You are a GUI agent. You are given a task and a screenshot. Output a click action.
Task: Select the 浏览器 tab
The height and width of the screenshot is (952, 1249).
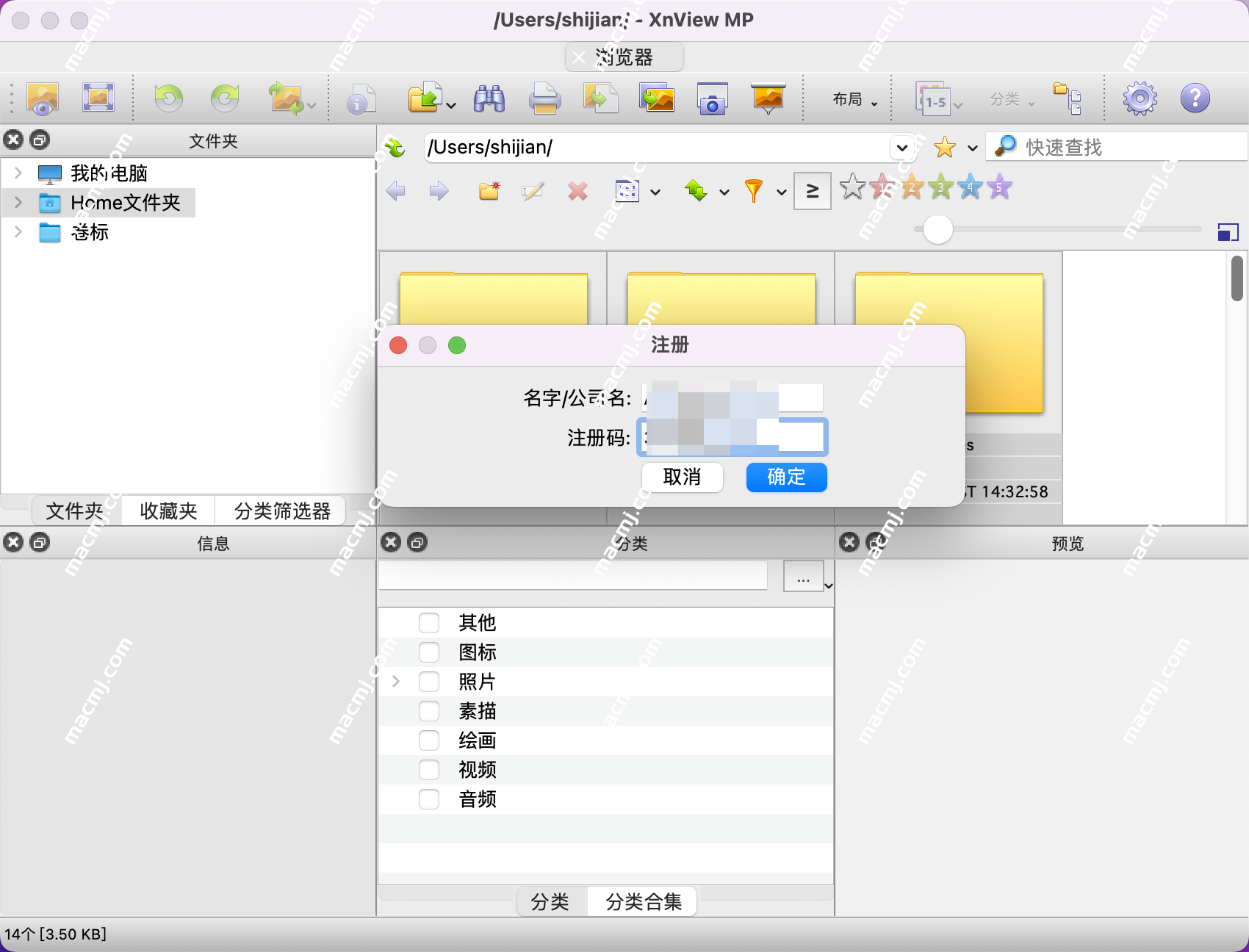[x=624, y=57]
